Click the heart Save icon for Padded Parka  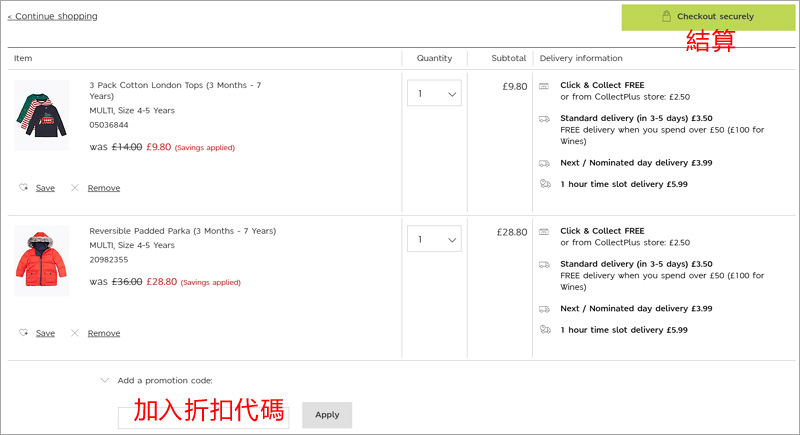click(23, 333)
